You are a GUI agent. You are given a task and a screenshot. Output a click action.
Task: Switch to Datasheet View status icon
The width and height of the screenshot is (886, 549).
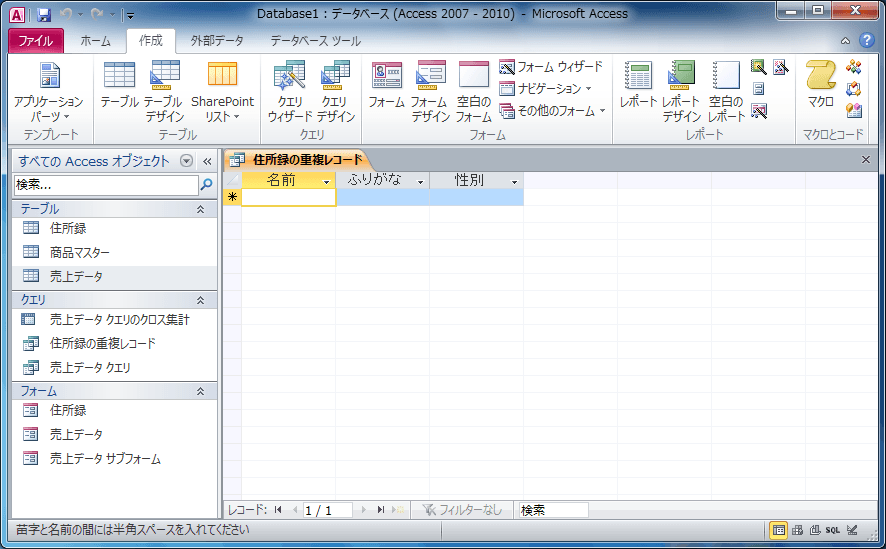tap(779, 530)
